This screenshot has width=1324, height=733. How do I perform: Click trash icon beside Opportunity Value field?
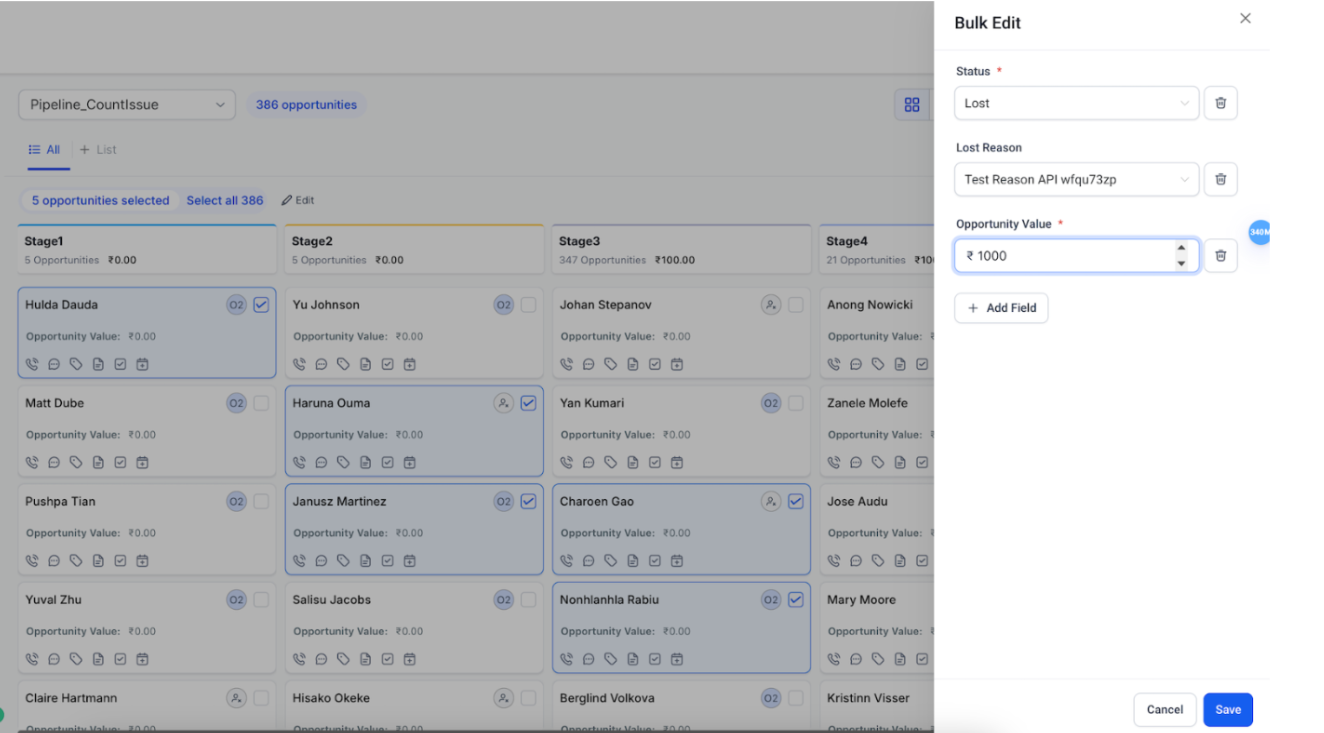point(1220,256)
